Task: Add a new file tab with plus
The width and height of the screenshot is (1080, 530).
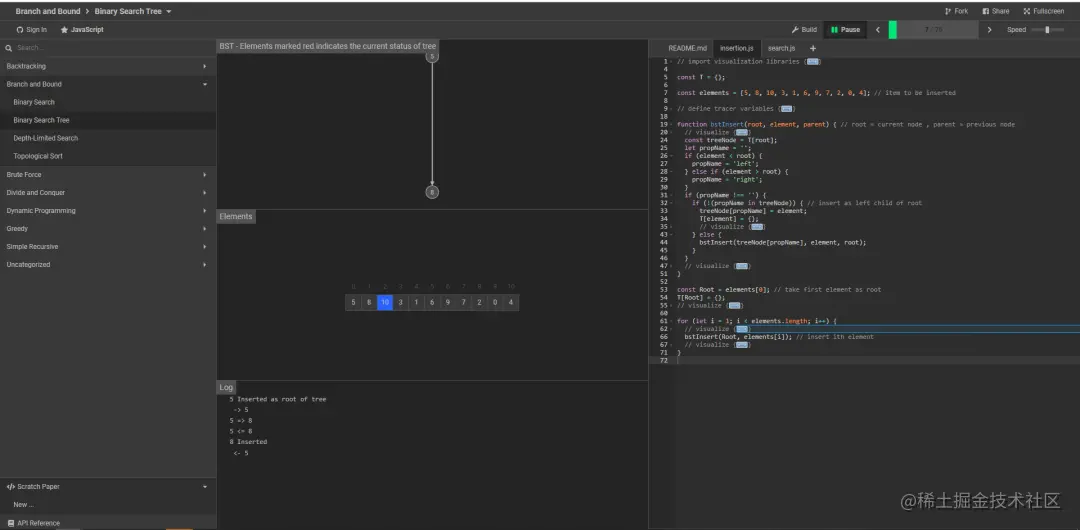Action: click(x=813, y=48)
